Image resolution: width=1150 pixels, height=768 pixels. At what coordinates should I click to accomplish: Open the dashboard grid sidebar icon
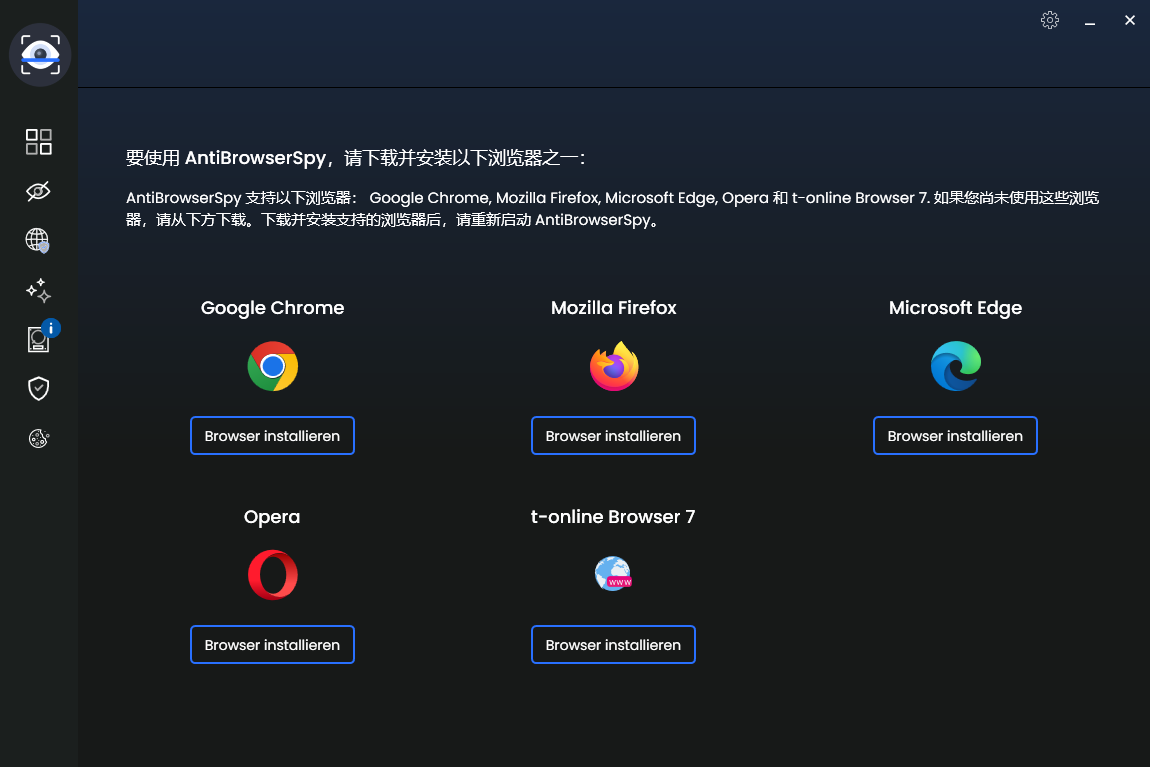39,142
